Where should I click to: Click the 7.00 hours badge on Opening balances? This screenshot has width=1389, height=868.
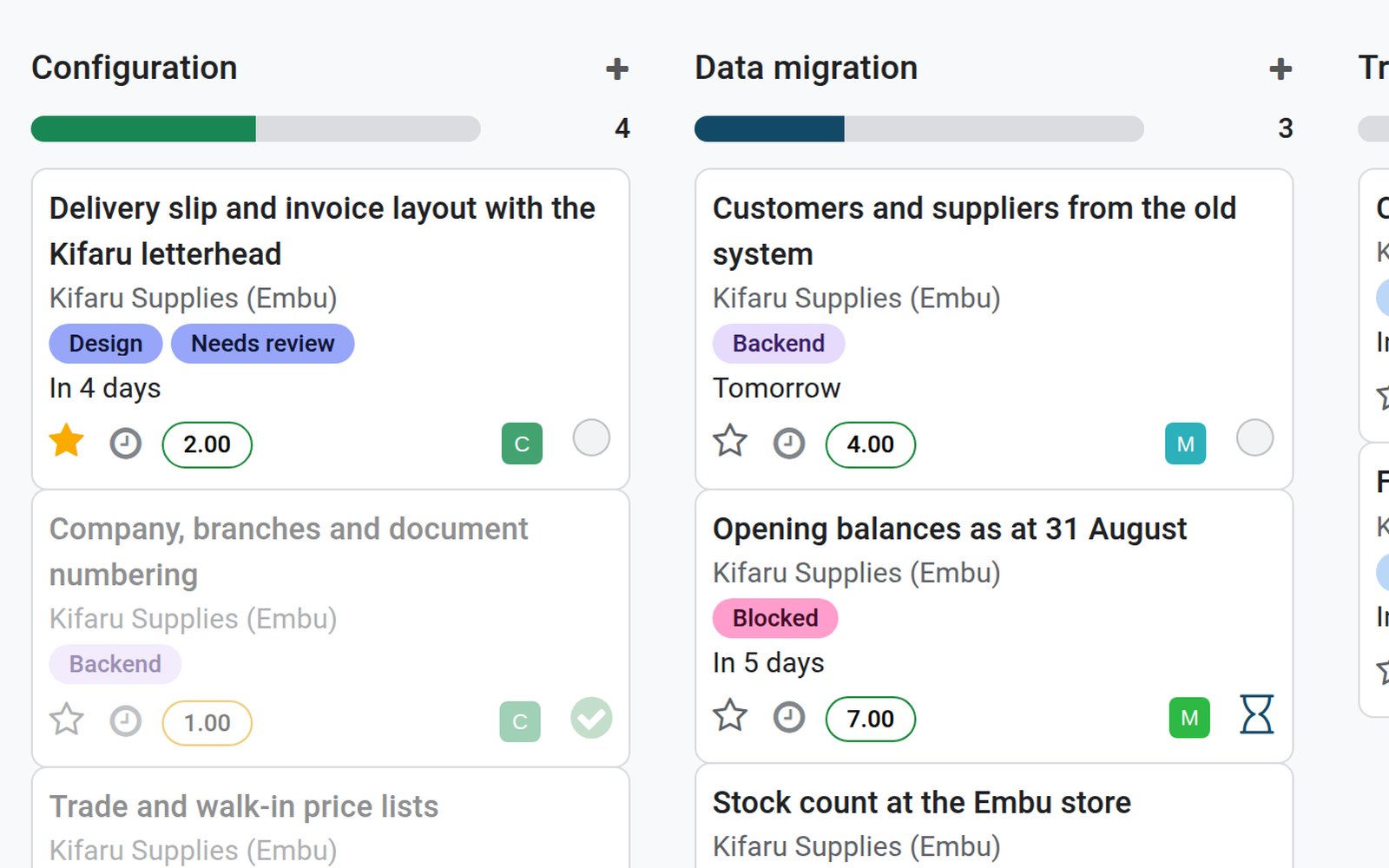(x=871, y=719)
